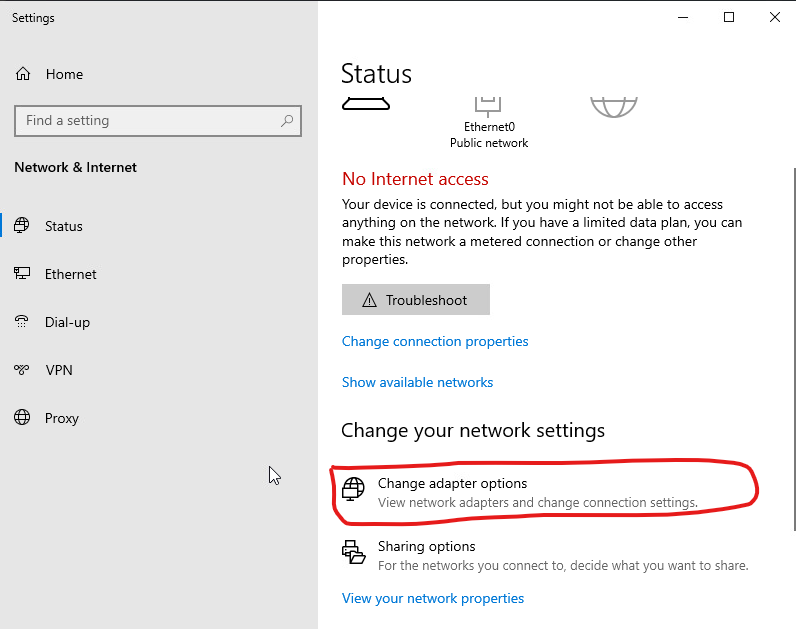Click the Change adapter options globe icon
796x629 pixels.
(353, 489)
